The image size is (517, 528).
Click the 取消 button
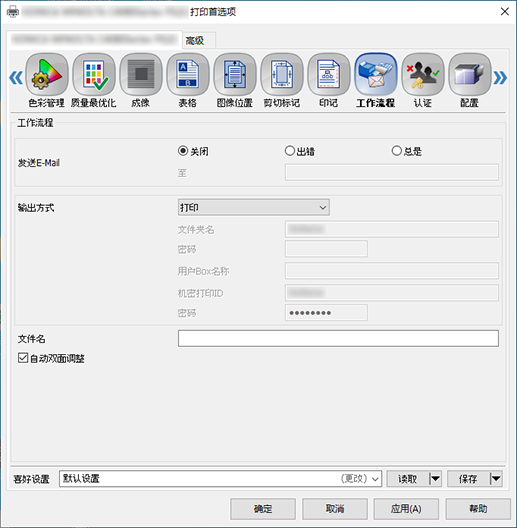tap(335, 509)
